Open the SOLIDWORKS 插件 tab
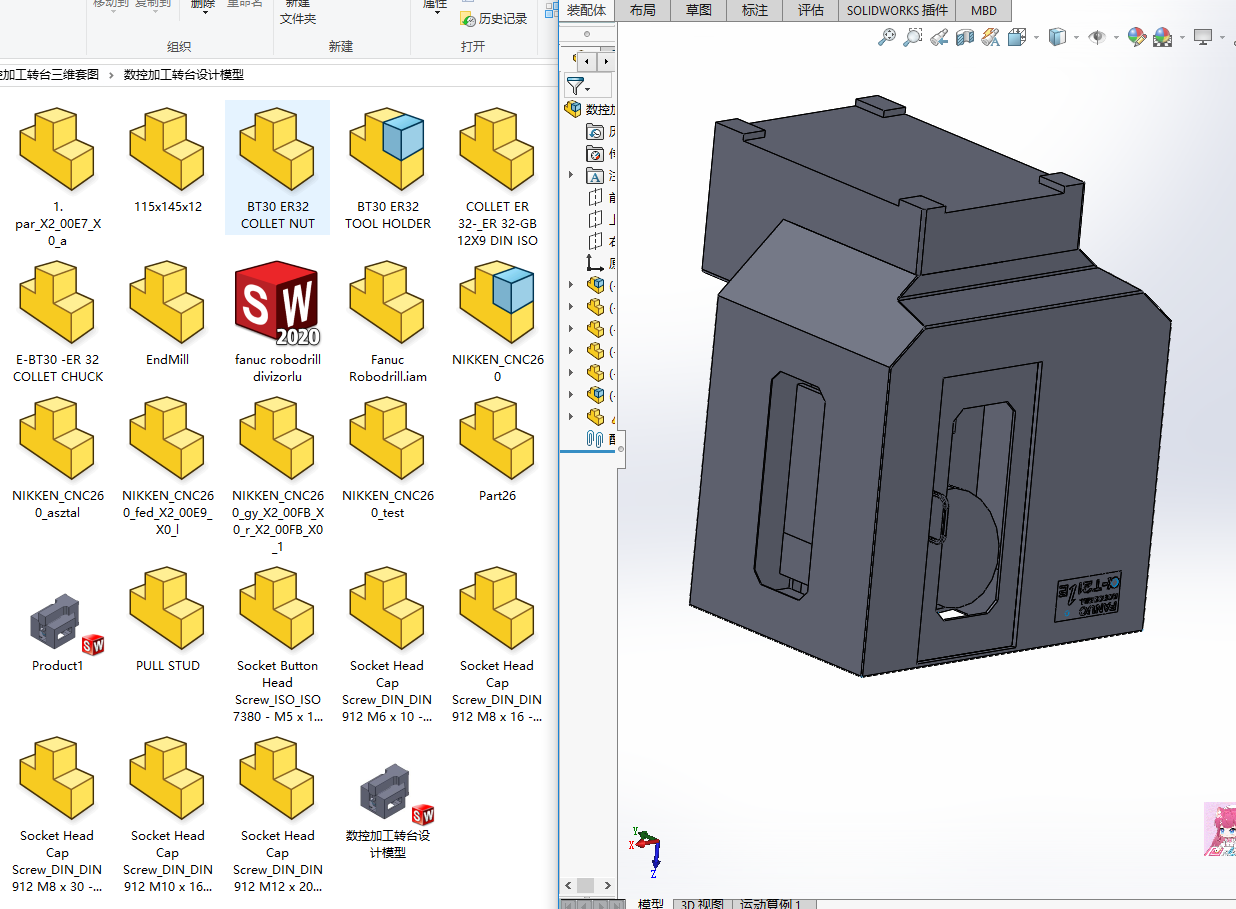This screenshot has height=909, width=1236. pos(897,10)
